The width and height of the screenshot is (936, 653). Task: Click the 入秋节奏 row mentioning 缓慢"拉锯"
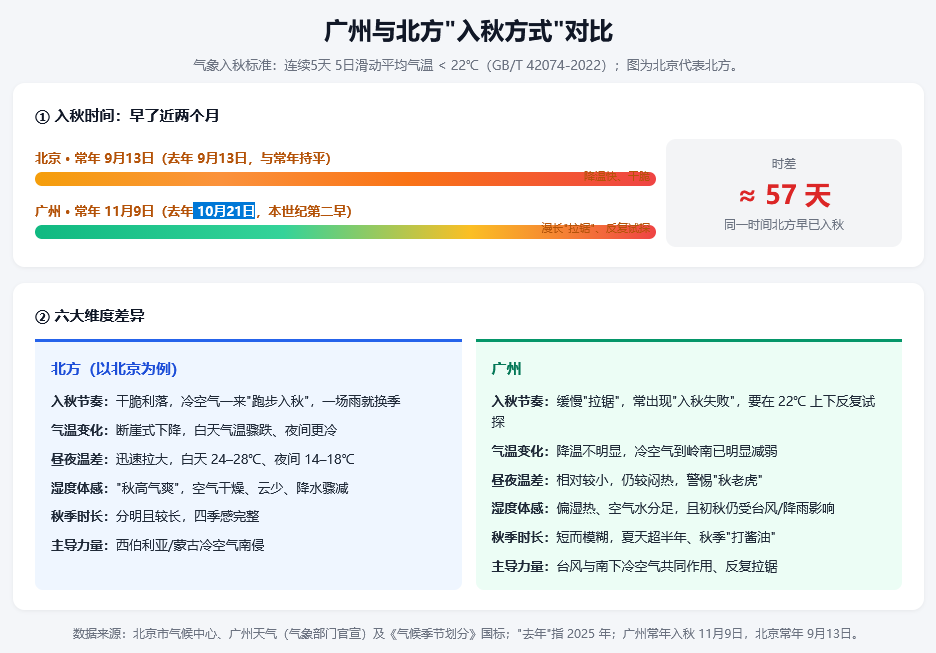click(x=683, y=411)
